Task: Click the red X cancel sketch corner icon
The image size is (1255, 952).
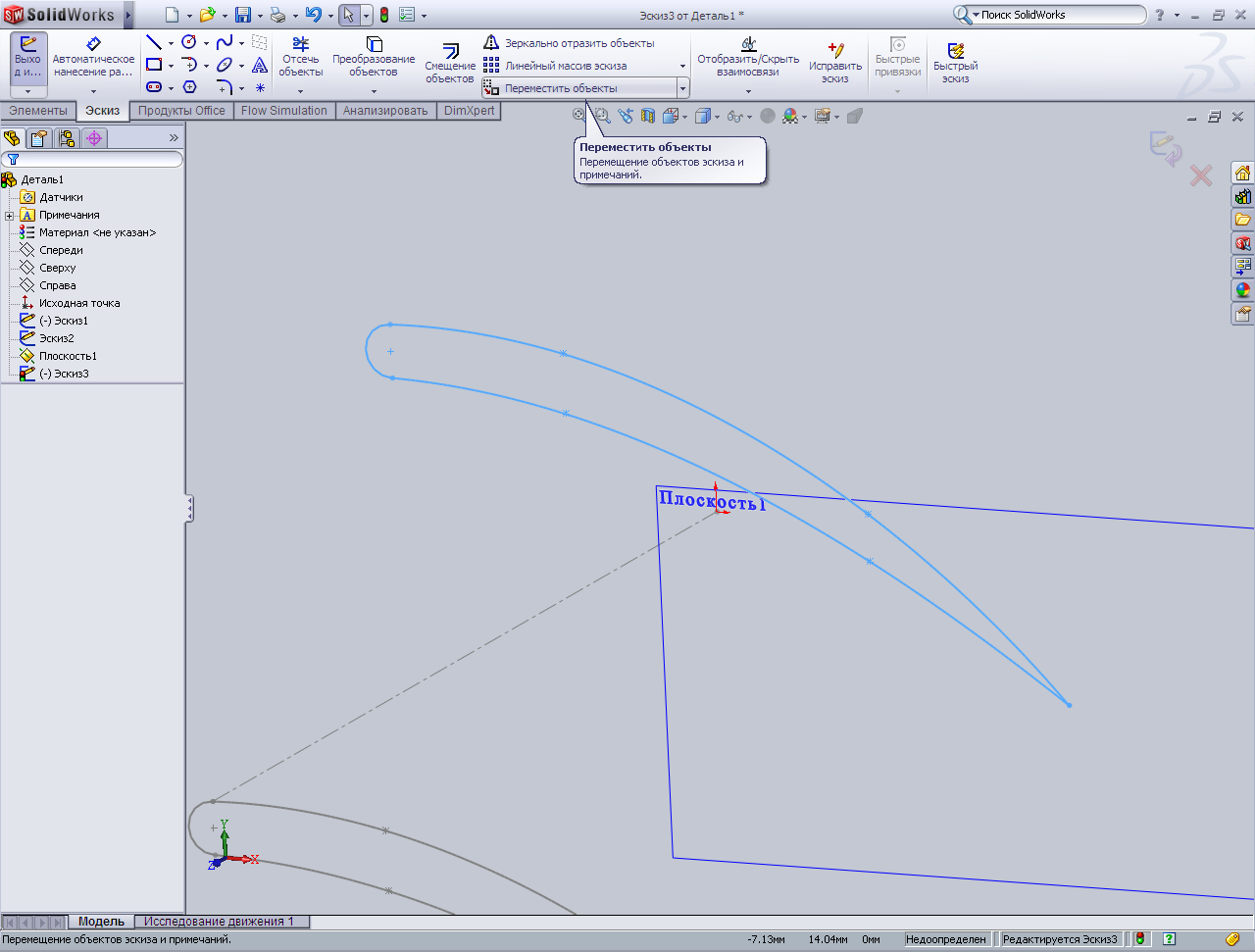Action: [1201, 175]
